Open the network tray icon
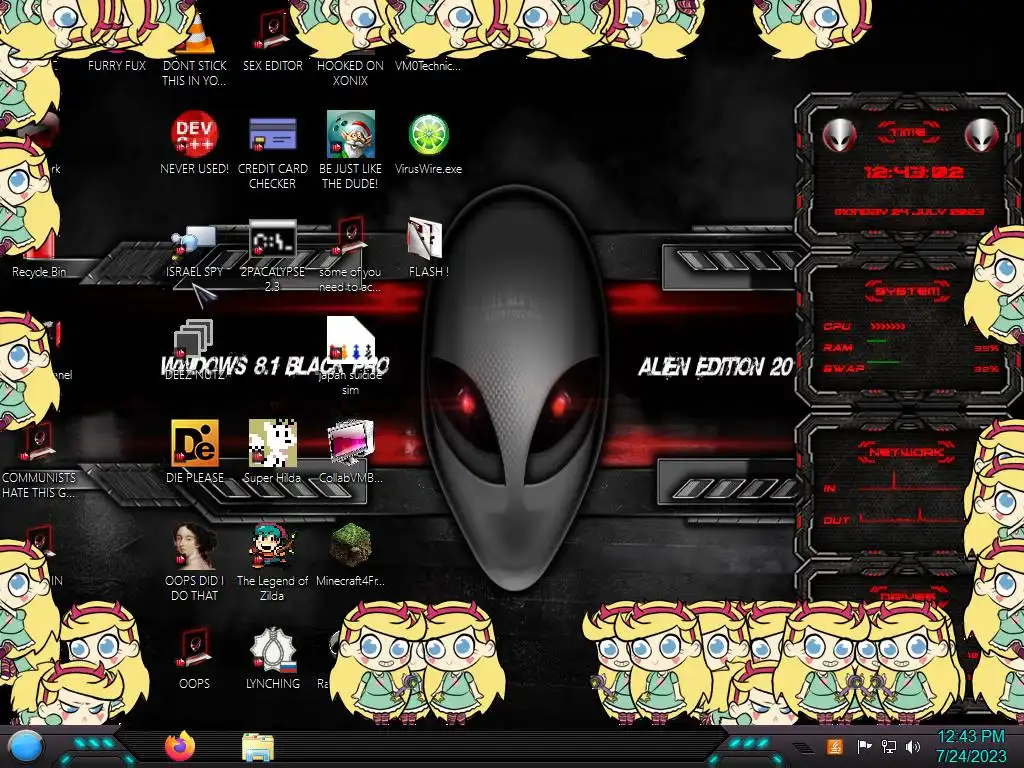1024x768 pixels. (x=889, y=746)
